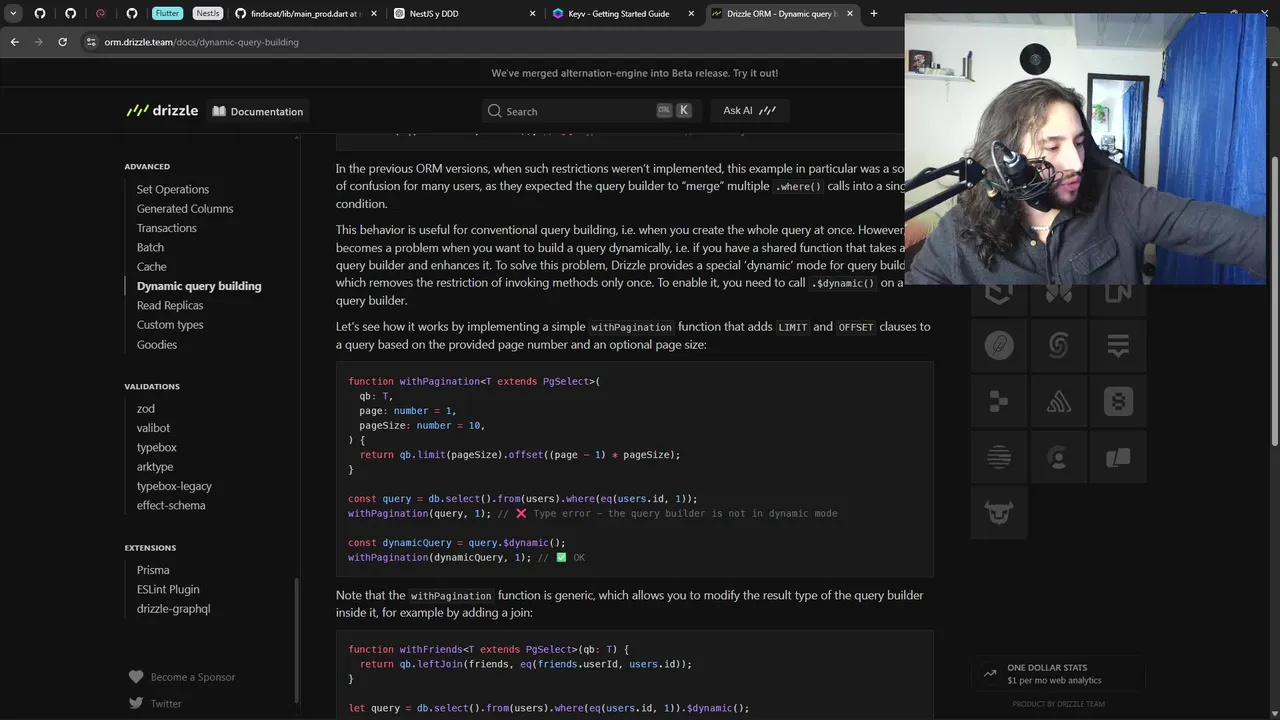Click the browser back arrow
Screen dimensions: 1280x720
(x=14, y=42)
